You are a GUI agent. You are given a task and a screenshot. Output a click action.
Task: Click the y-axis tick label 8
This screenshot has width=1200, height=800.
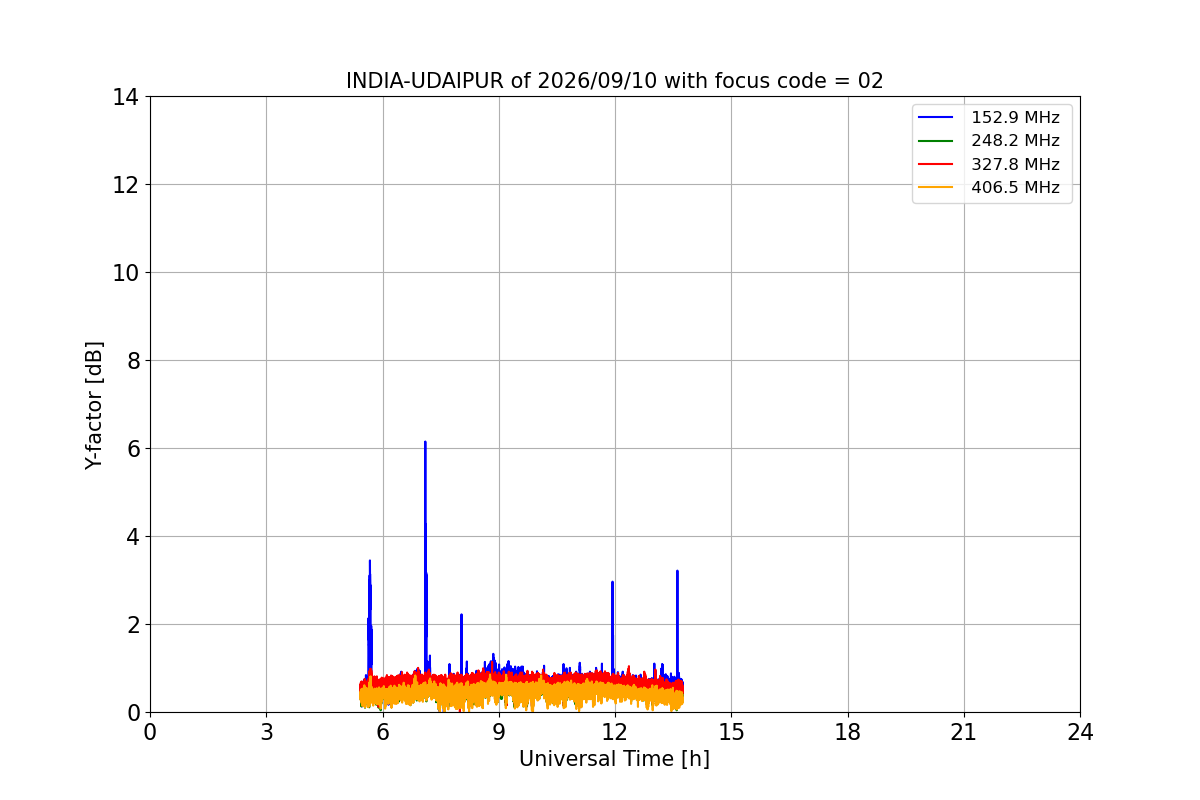coord(132,361)
